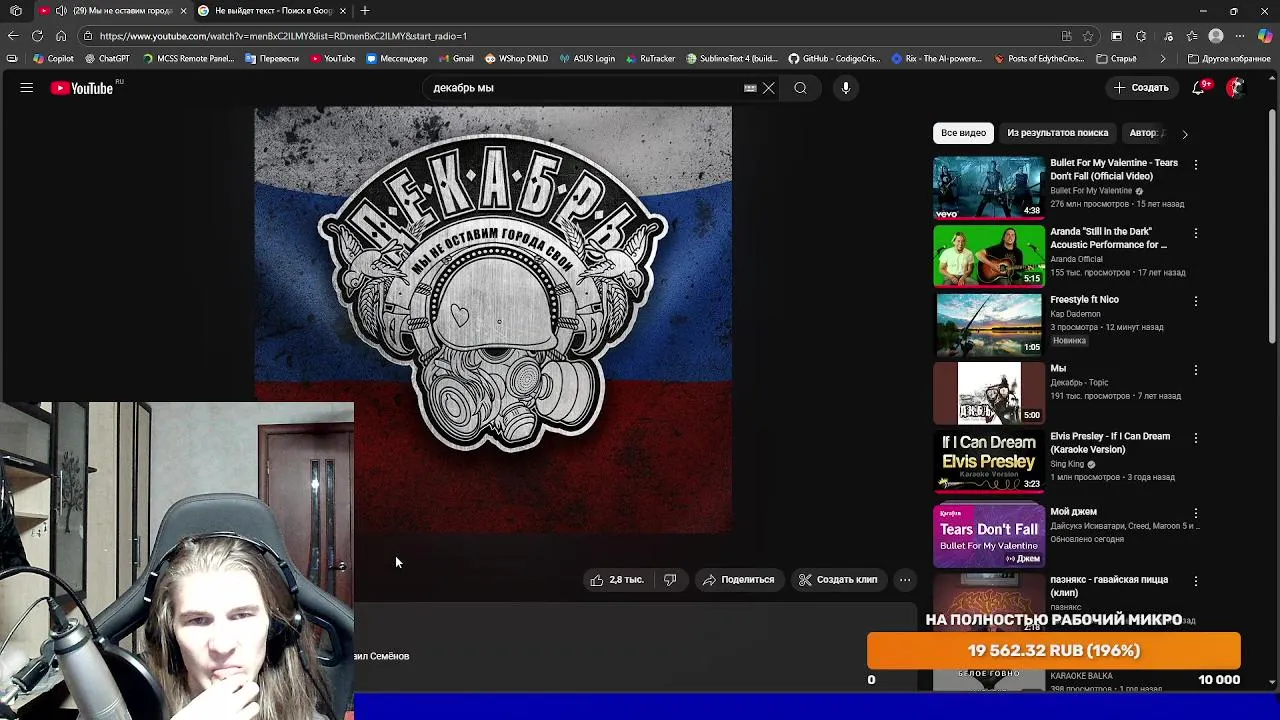Viewport: 1280px width, 720px height.
Task: Open options for the паэнякс гавайская пицца video
Action: pos(1196,581)
